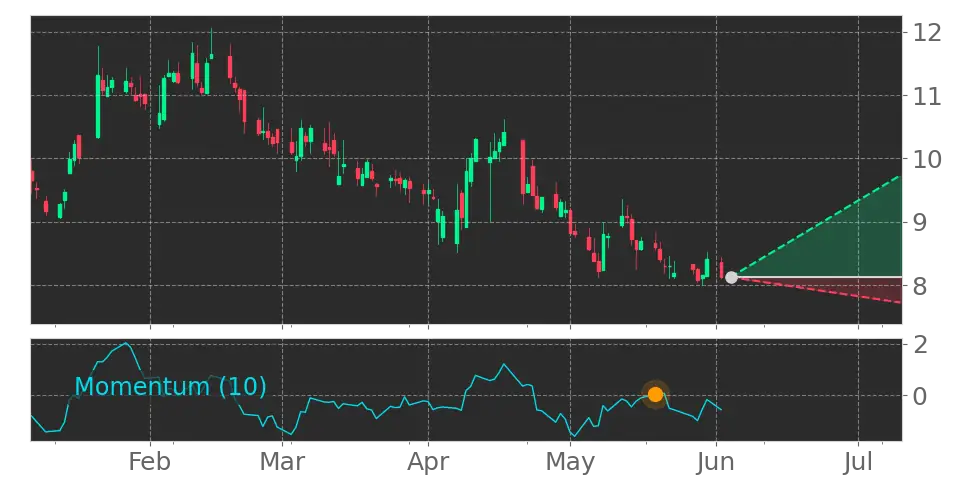Click the price axis value 9
The height and width of the screenshot is (486, 972).
920,222
